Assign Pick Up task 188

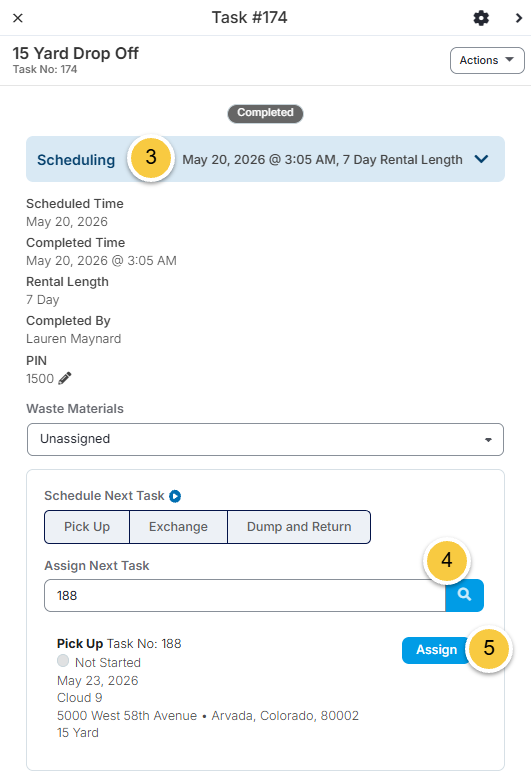(436, 650)
